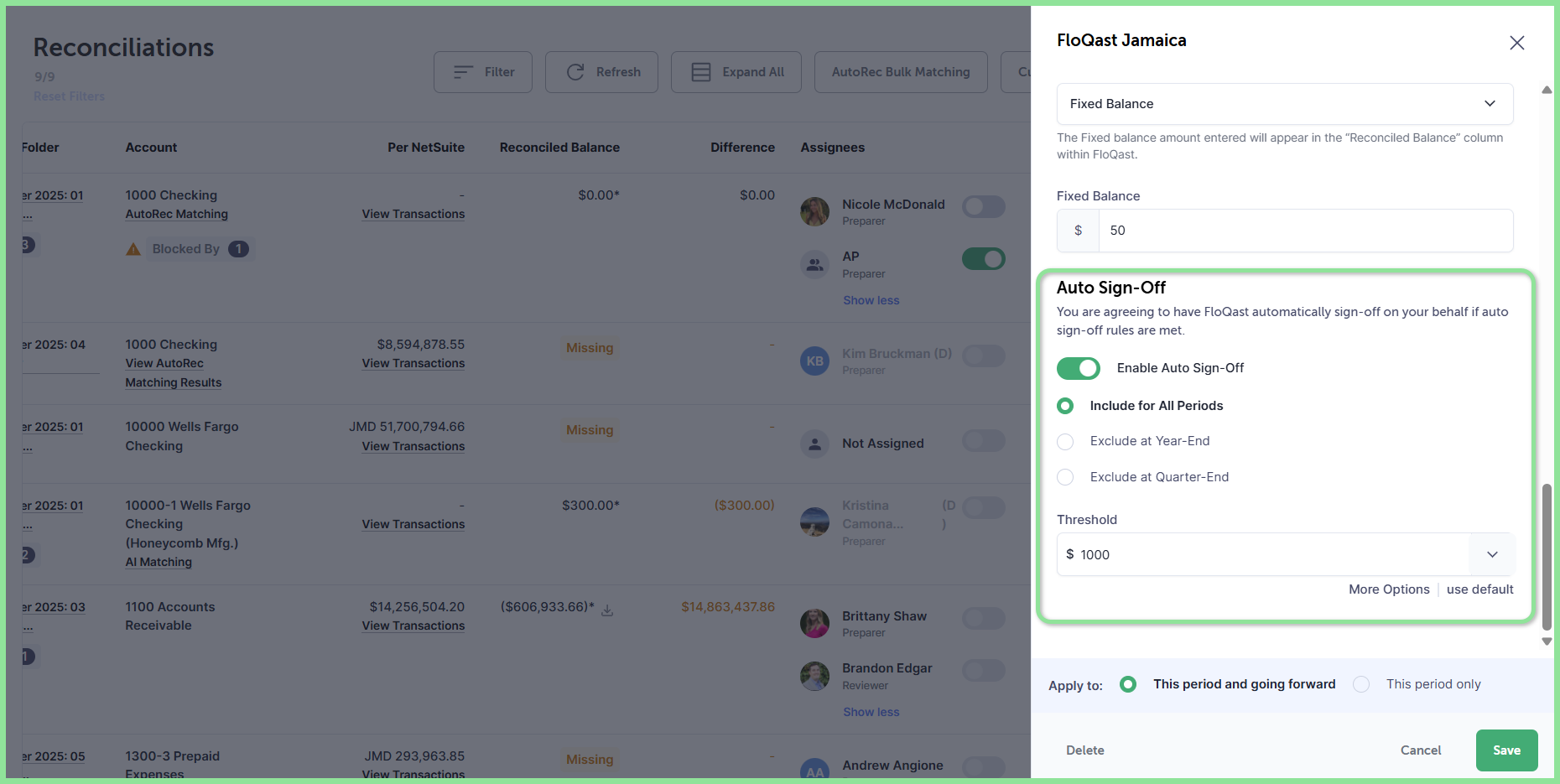Toggle Kim Bruckman's sign-off switch

984,356
